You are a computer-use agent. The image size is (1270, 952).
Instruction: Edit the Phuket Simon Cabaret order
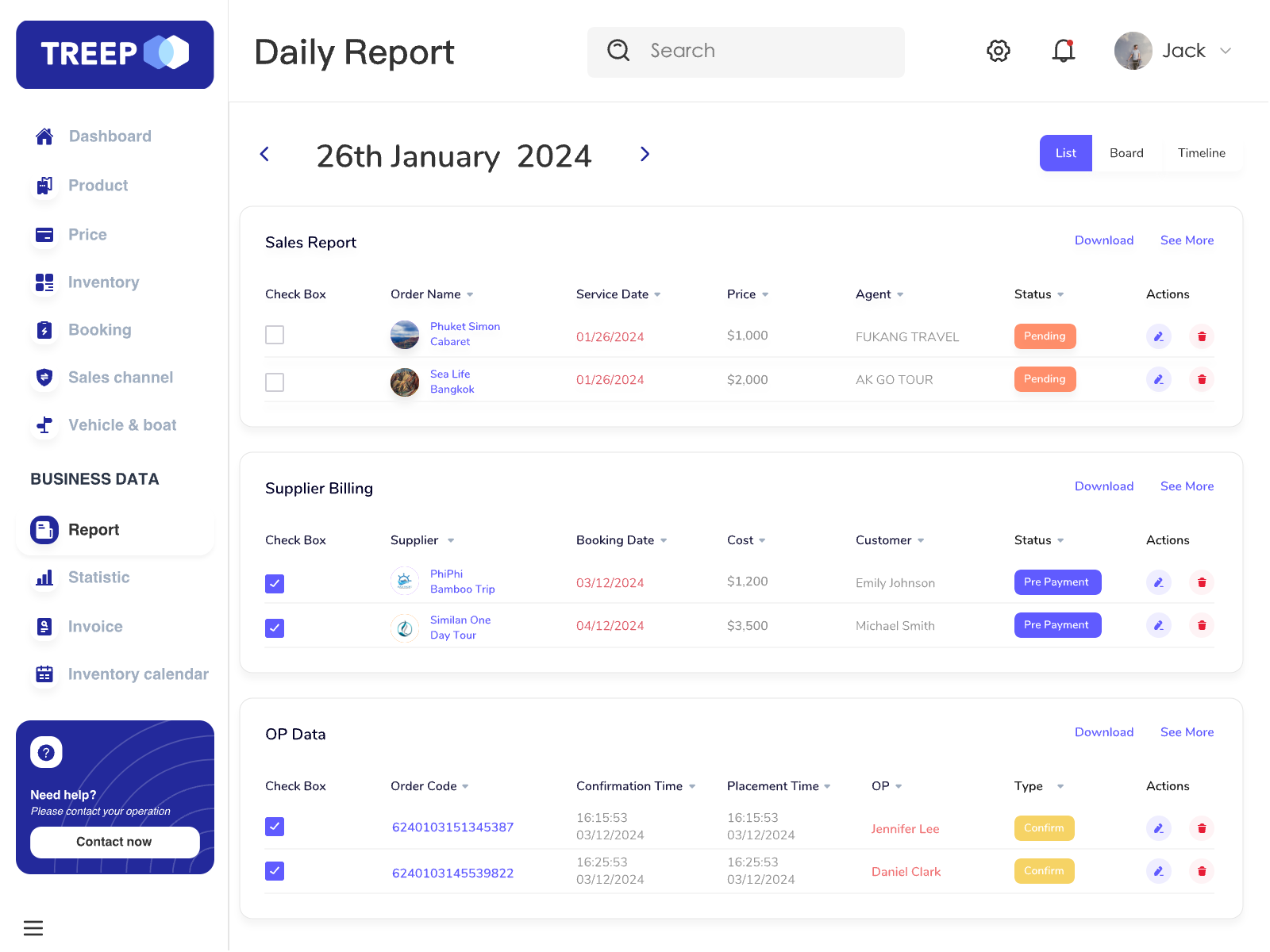(1159, 336)
